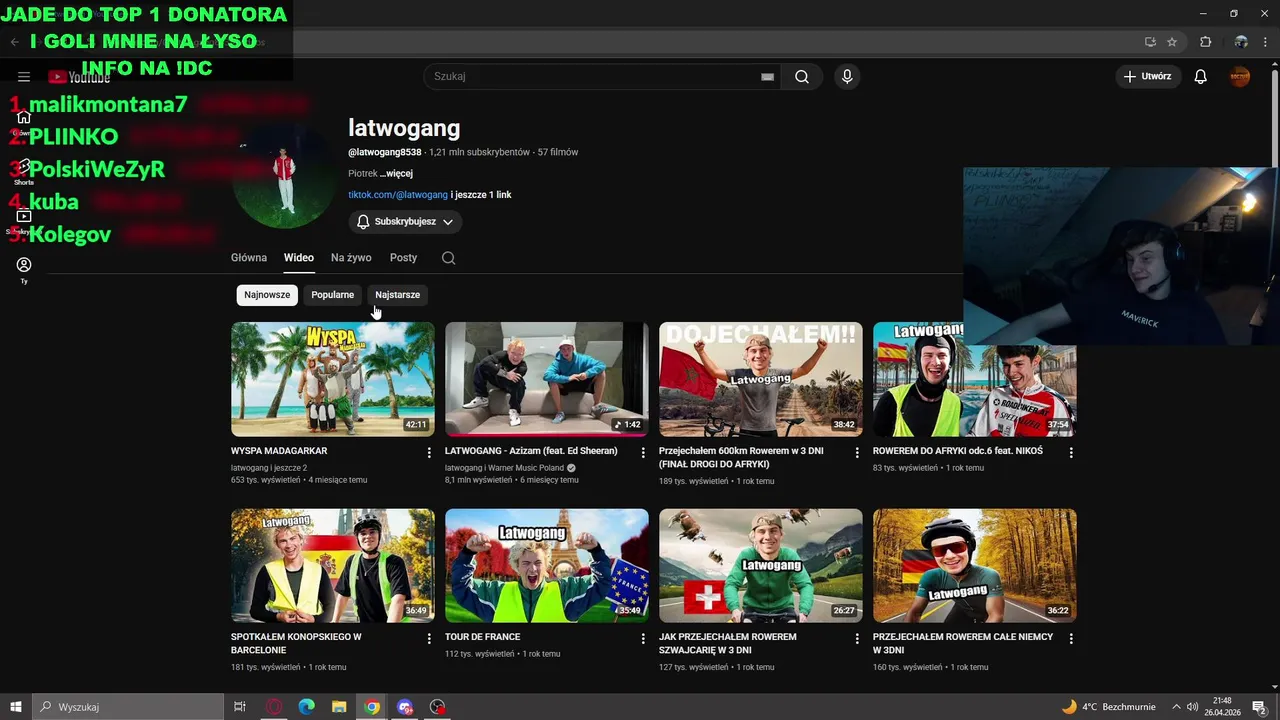Open Discord from the taskbar
This screenshot has height=720, width=1280.
[405, 707]
